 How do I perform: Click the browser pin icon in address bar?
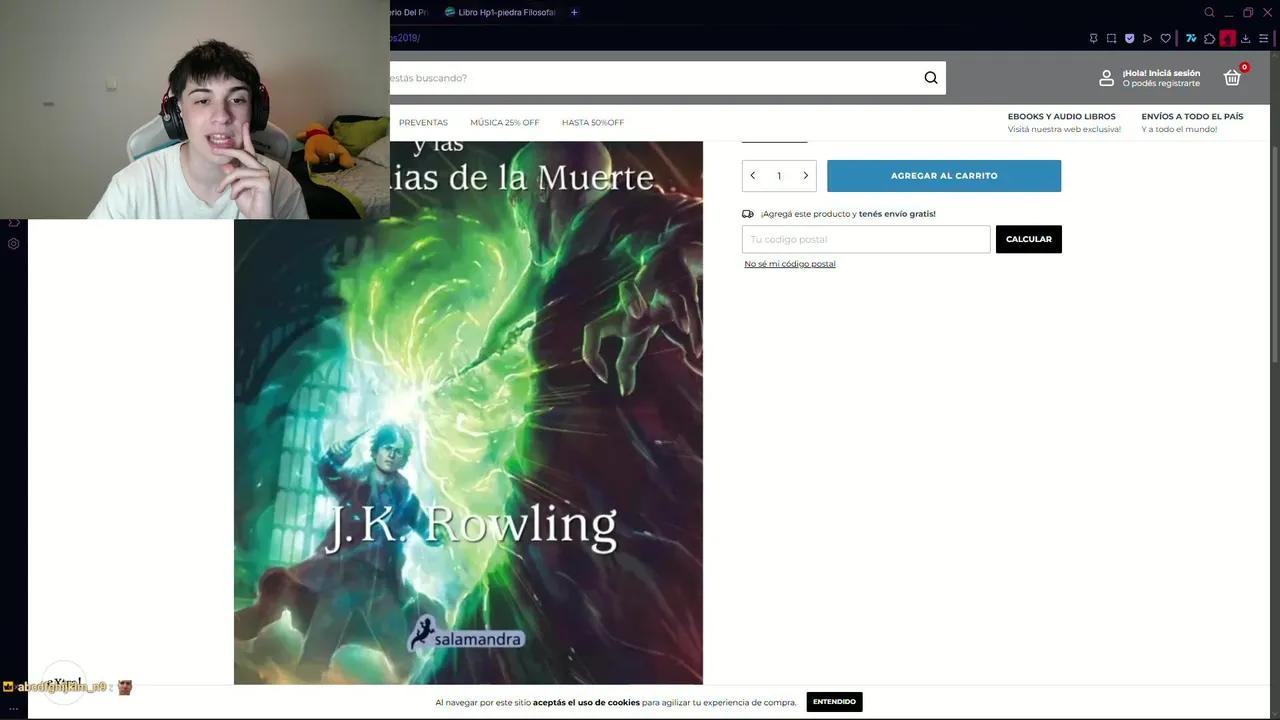(1093, 38)
